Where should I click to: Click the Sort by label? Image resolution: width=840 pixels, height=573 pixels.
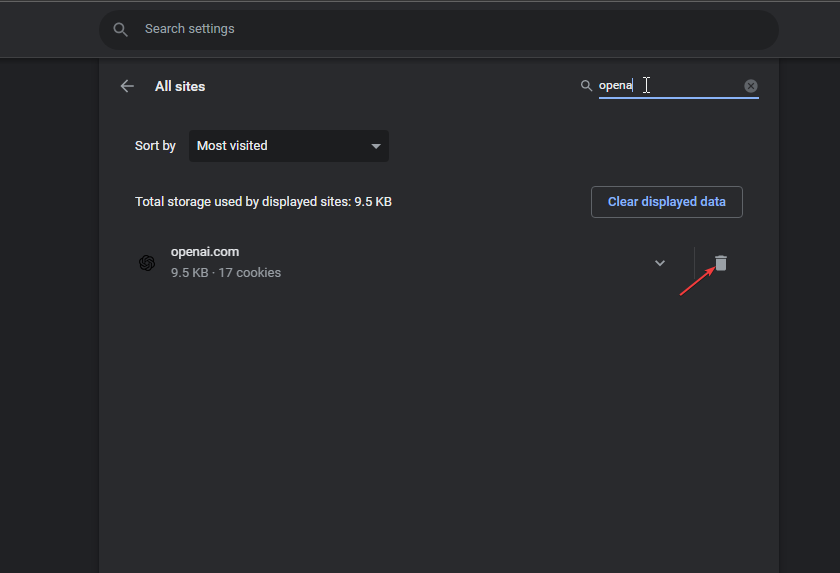pyautogui.click(x=155, y=146)
